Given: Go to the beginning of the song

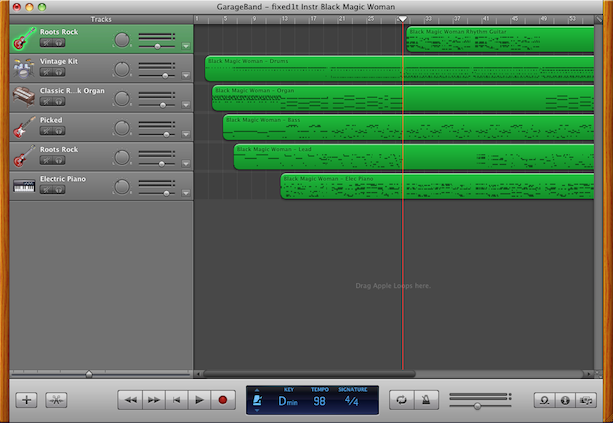Looking at the screenshot, I should point(177,400).
